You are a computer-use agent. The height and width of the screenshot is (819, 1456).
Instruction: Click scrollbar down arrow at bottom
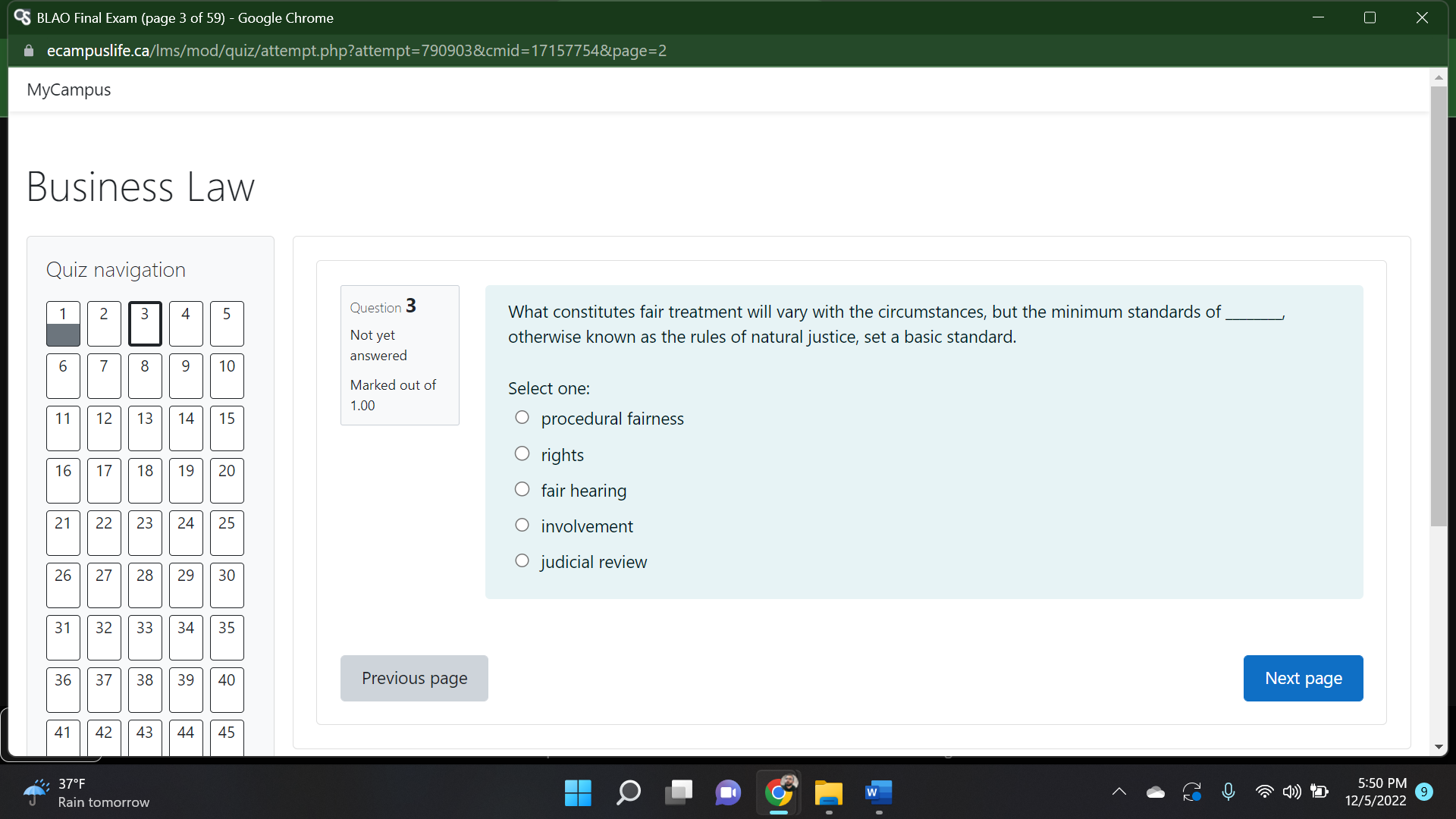(x=1439, y=747)
